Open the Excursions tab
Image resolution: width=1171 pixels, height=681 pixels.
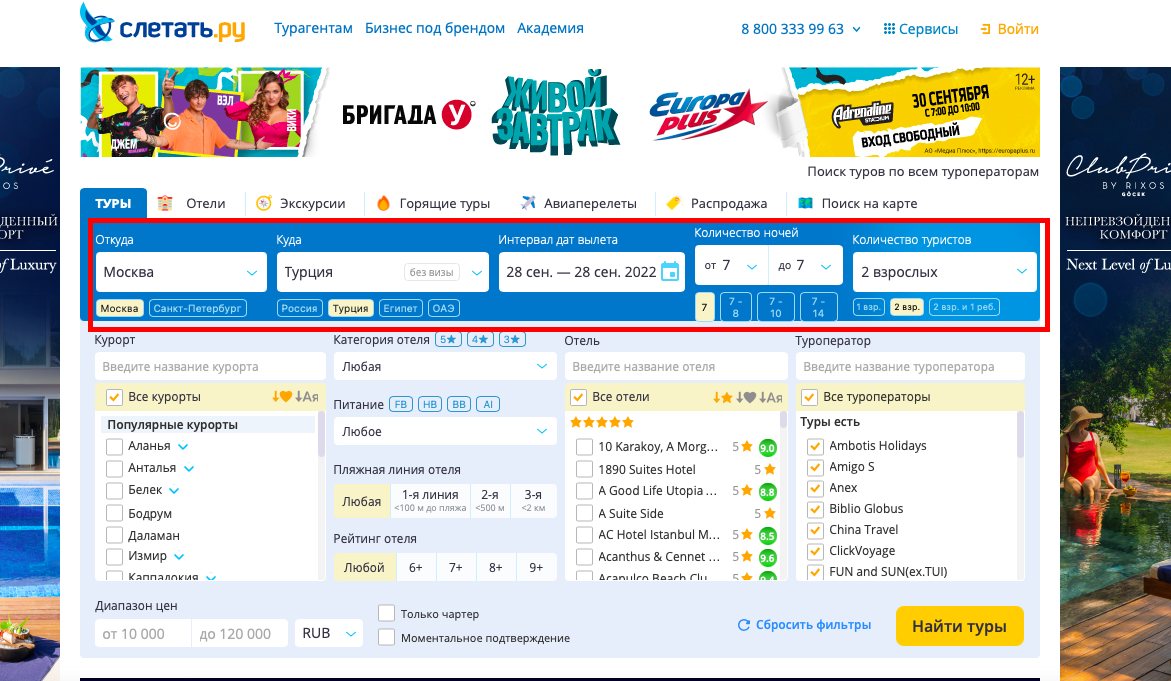pos(301,203)
